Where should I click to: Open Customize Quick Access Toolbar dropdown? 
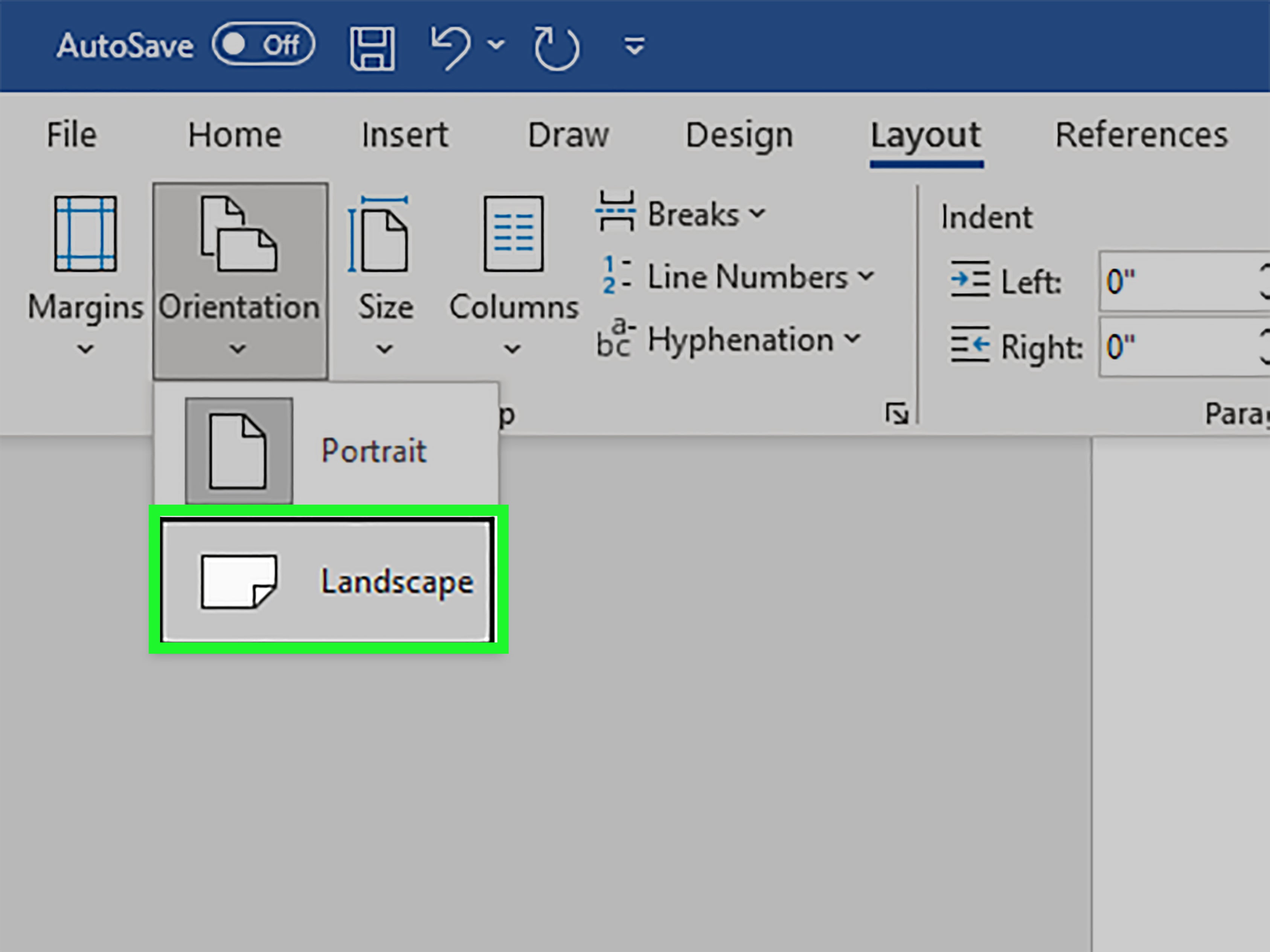[x=634, y=46]
